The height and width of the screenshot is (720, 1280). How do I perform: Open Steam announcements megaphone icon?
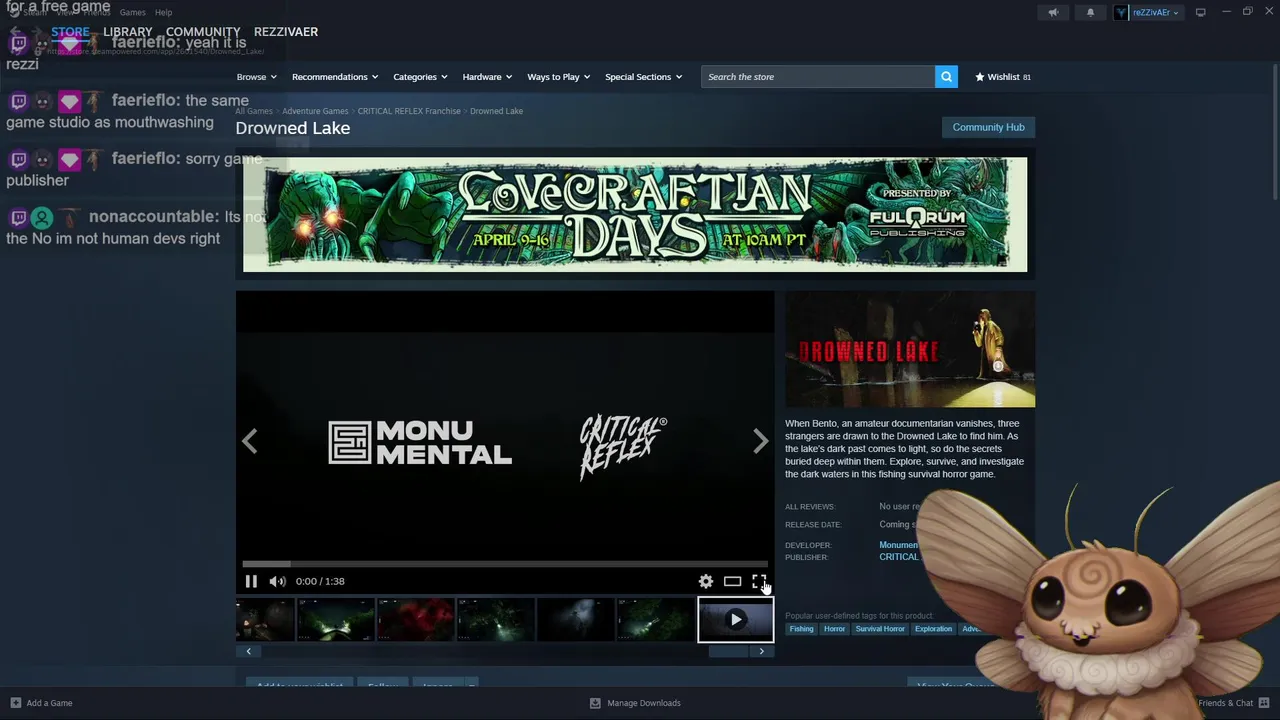coord(1053,12)
